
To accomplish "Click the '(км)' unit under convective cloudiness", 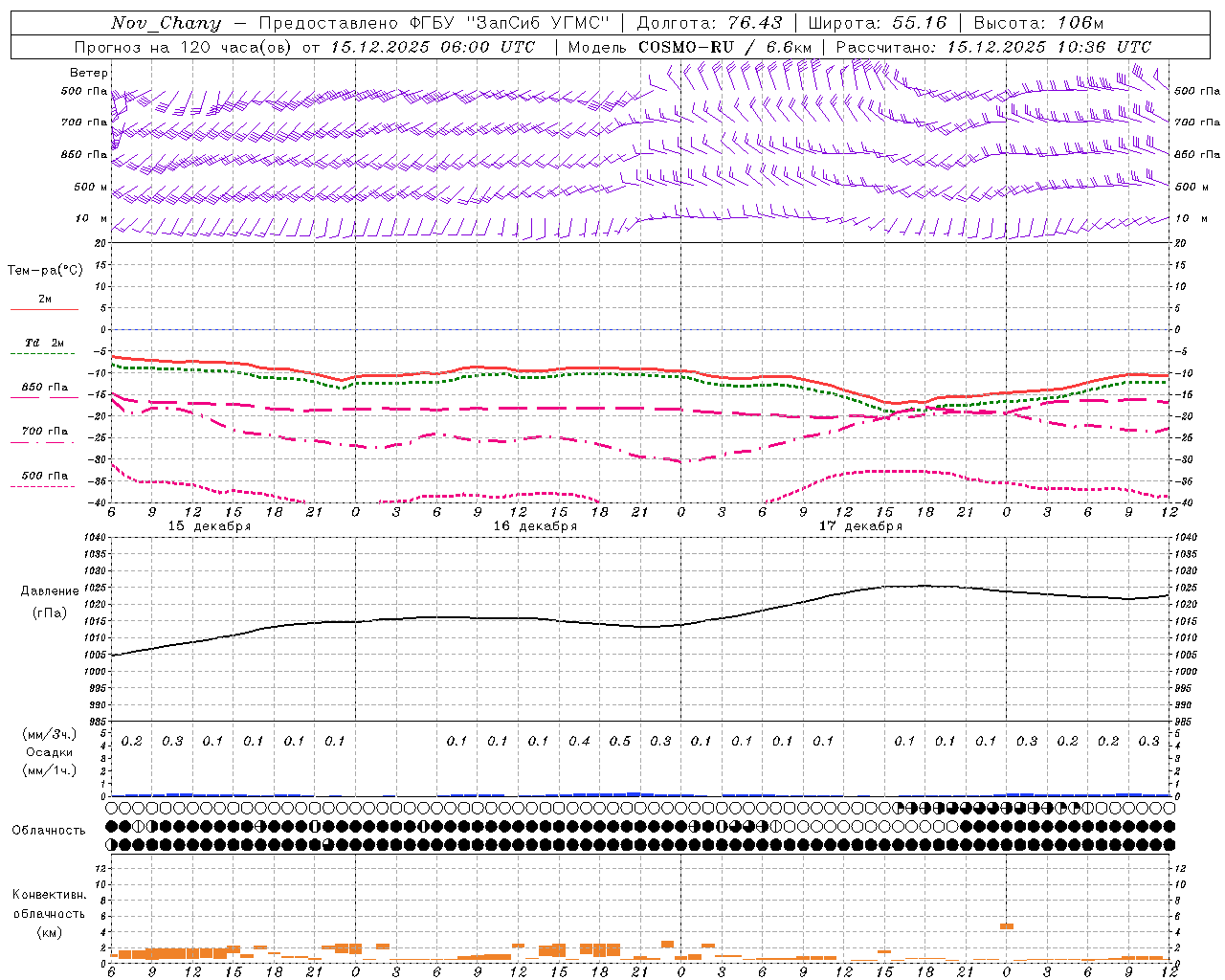I will pyautogui.click(x=49, y=932).
